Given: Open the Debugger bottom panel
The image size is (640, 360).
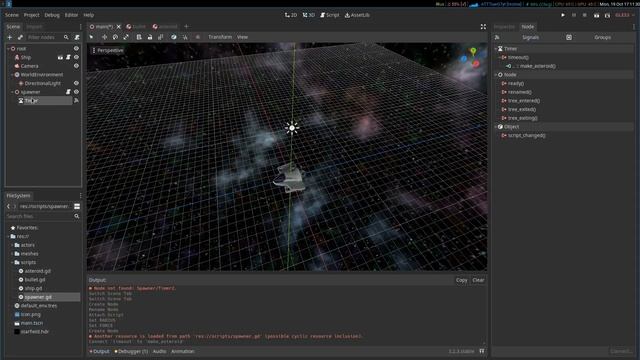Looking at the screenshot, I should click(131, 351).
